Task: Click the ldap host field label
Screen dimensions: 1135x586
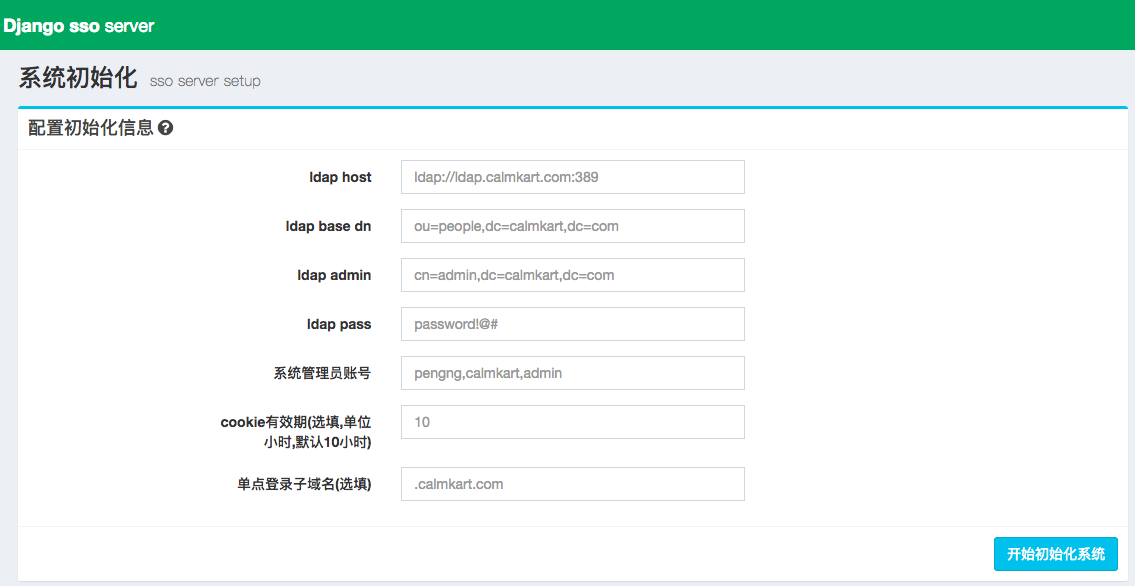Action: pyautogui.click(x=339, y=177)
